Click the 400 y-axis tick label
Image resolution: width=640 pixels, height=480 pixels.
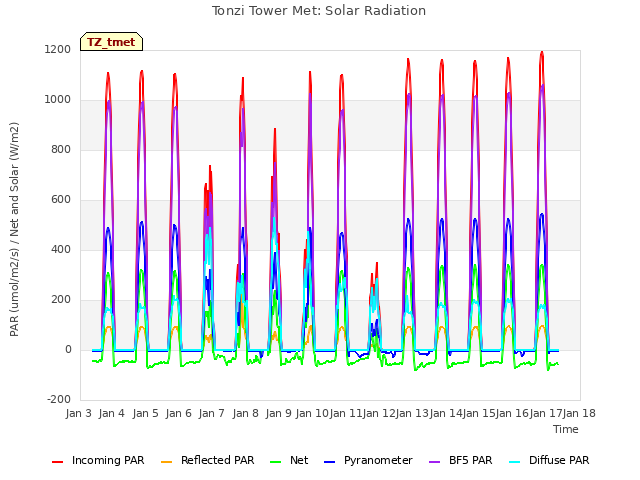click(61, 249)
